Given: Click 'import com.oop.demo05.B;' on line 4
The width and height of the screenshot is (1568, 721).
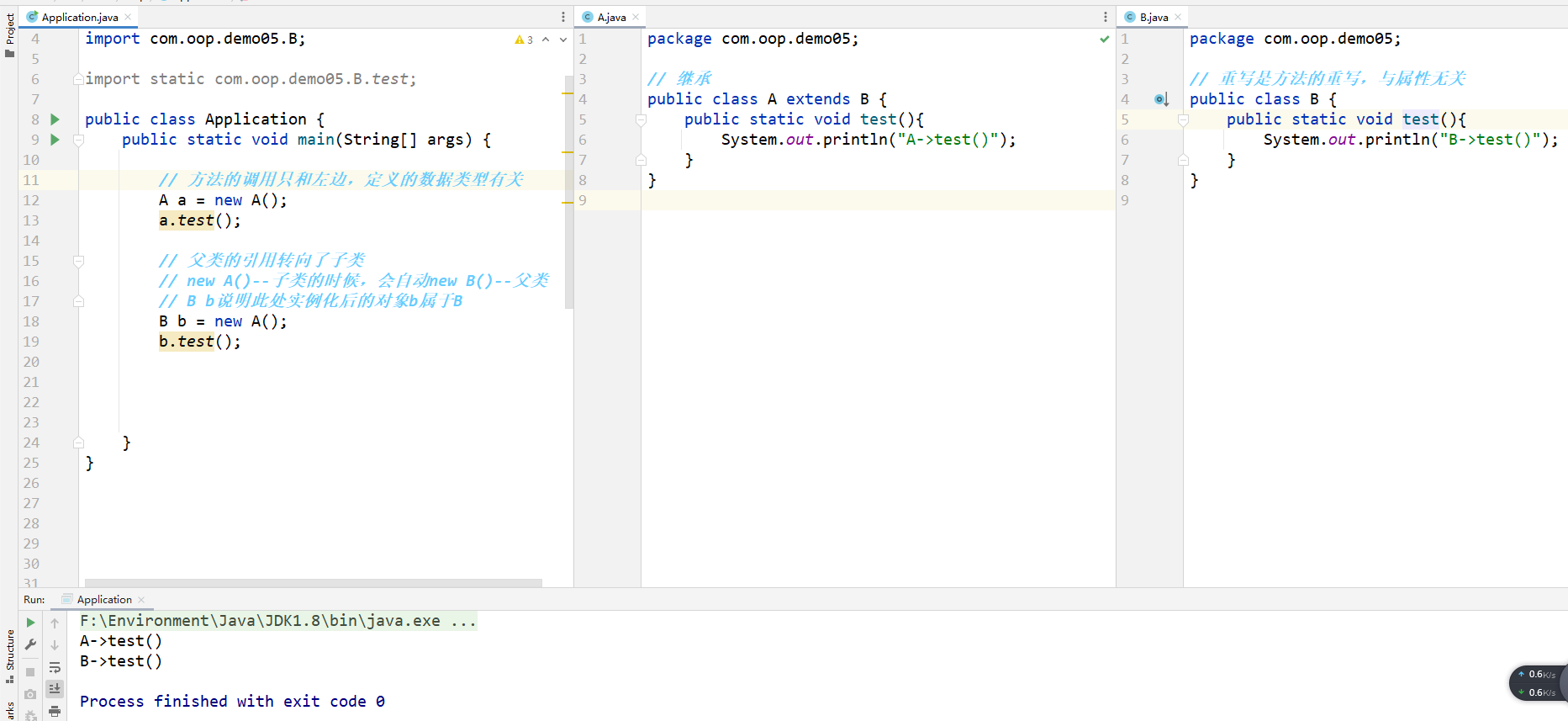Looking at the screenshot, I should (195, 39).
